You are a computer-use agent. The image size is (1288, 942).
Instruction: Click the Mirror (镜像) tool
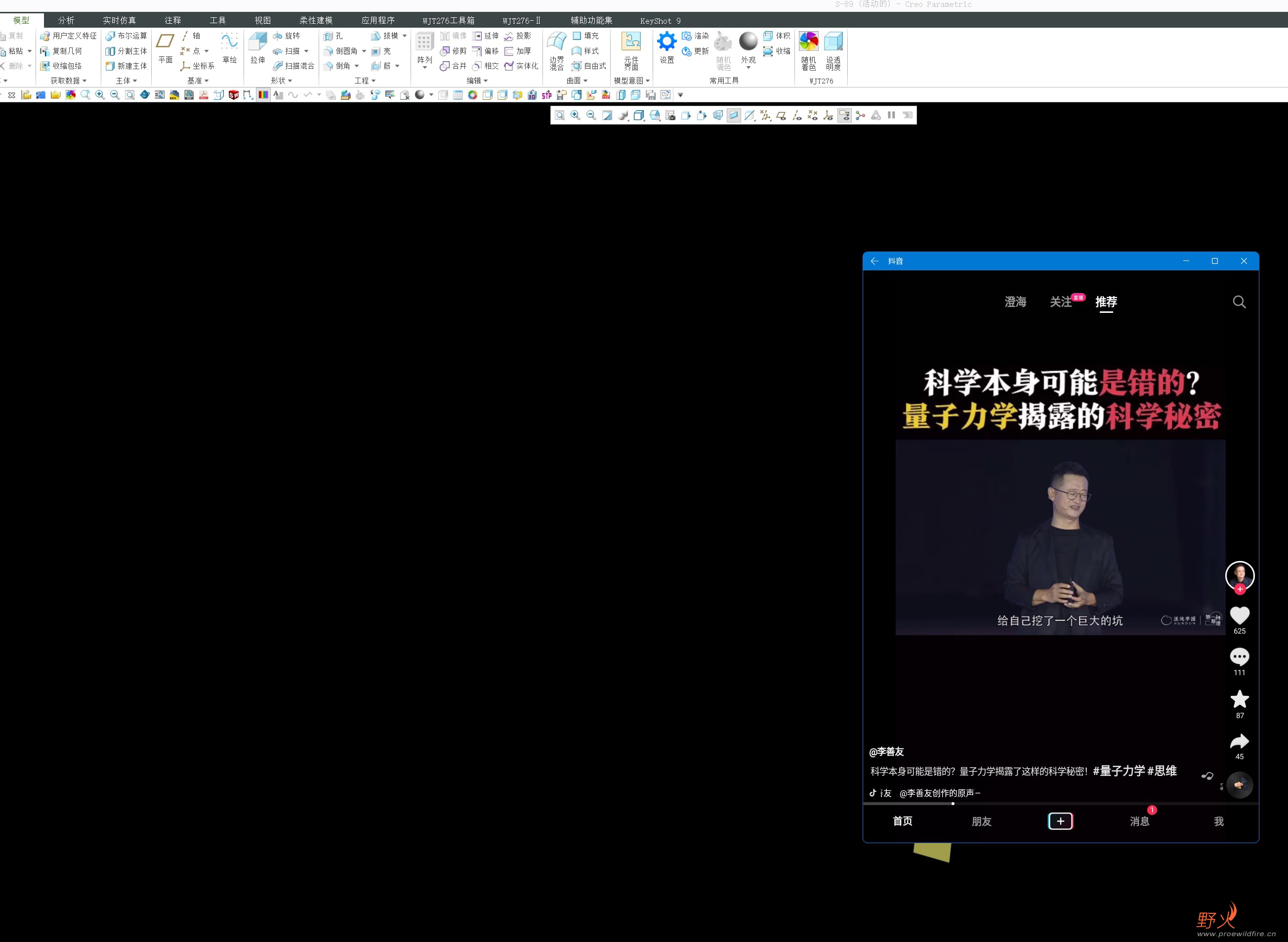coord(454,36)
